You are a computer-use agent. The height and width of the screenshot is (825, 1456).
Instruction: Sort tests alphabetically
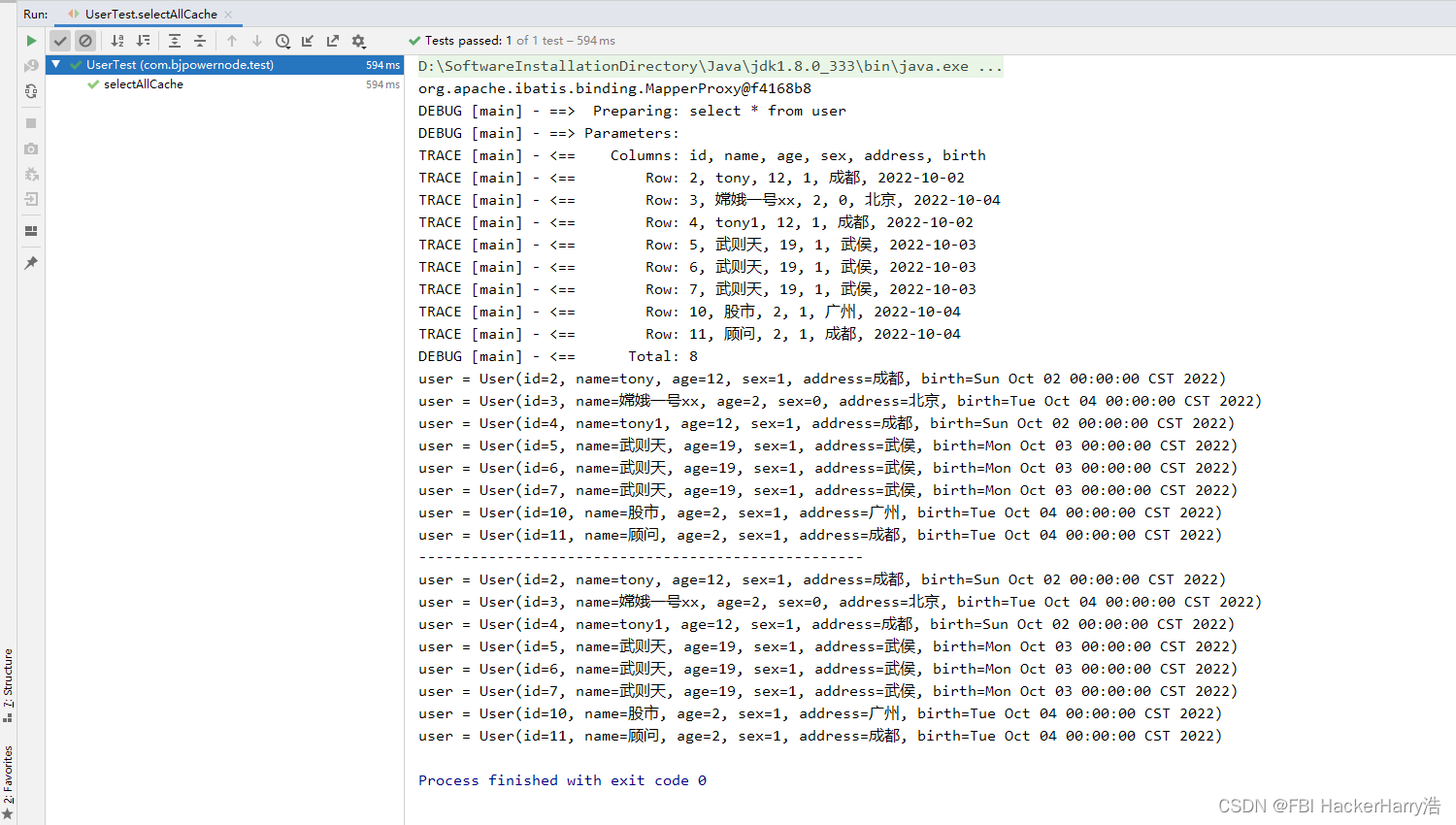pos(117,41)
